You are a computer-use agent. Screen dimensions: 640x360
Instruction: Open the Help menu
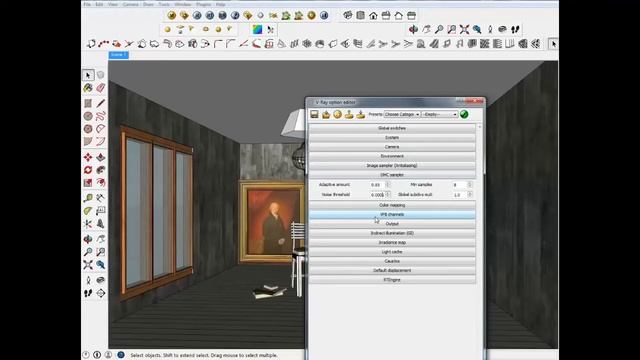coord(221,4)
